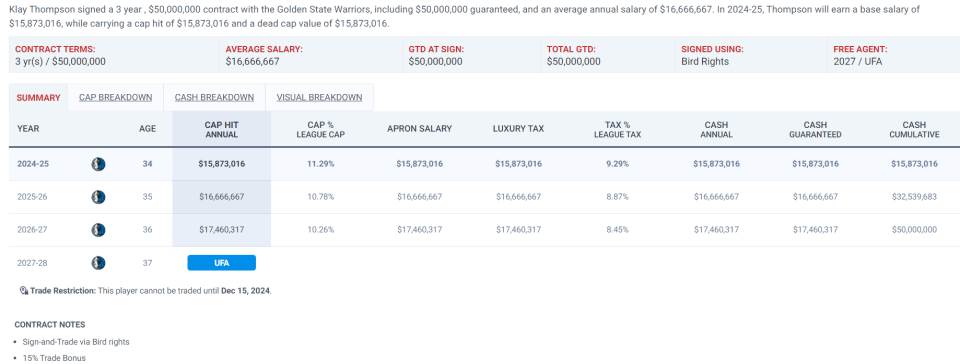Switch to the Cap Breakdown tab
Viewport: 960px width, 364px height.
click(116, 98)
